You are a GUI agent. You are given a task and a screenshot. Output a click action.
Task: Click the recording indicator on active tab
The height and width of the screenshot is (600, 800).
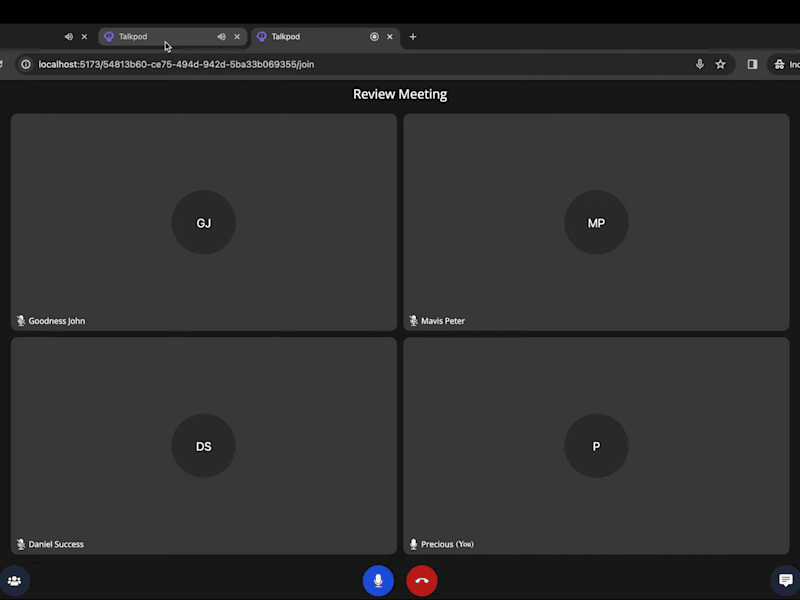[374, 37]
